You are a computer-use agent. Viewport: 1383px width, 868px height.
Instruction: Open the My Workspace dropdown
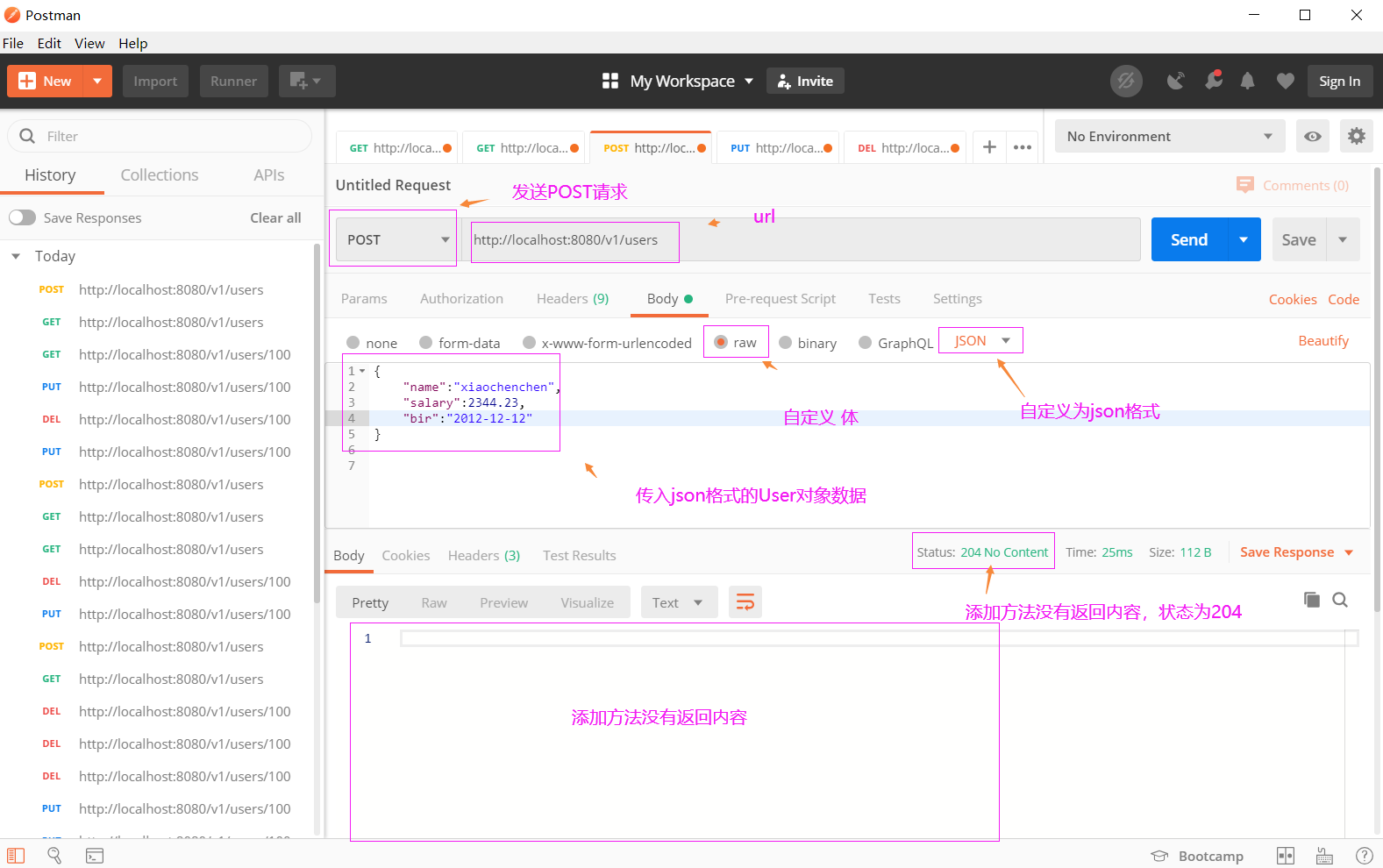coord(691,81)
